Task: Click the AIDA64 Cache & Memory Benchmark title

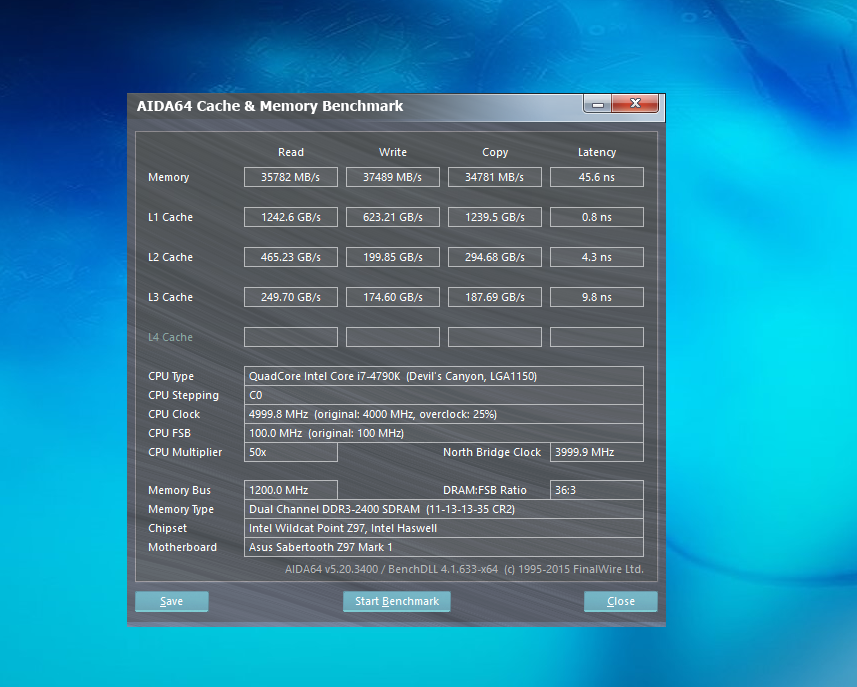Action: click(x=270, y=106)
